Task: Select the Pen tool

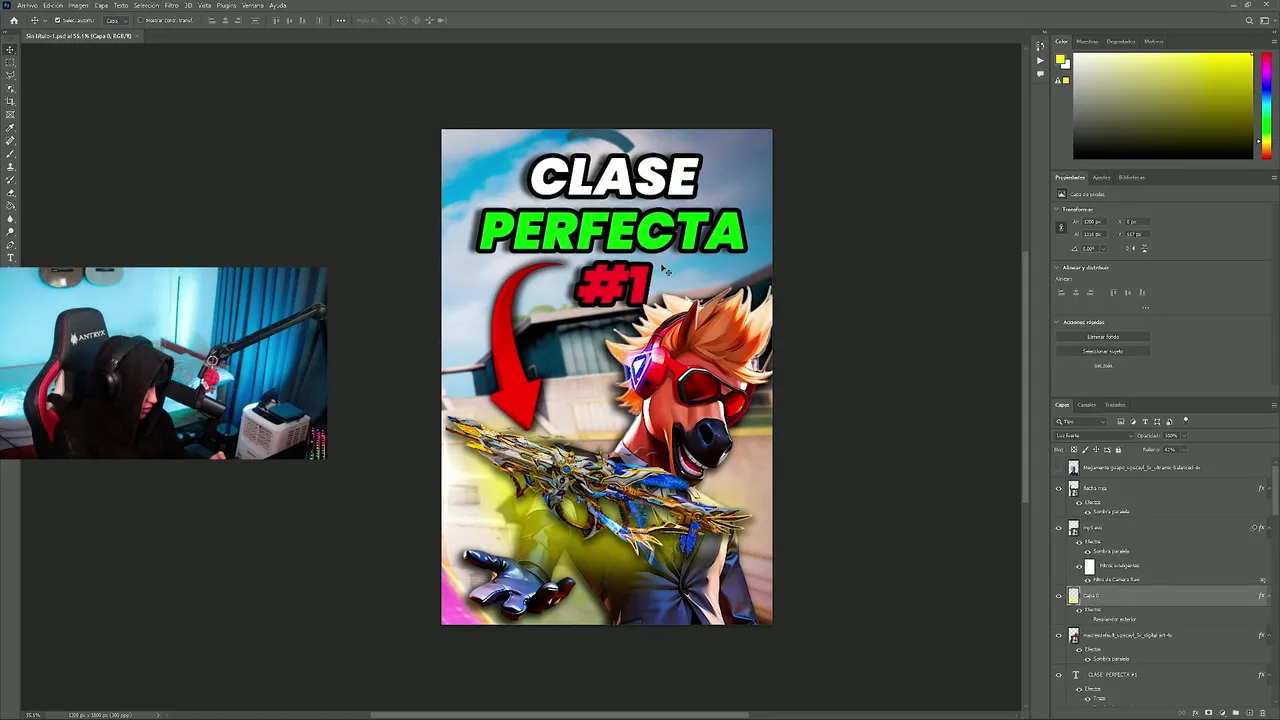Action: (11, 244)
